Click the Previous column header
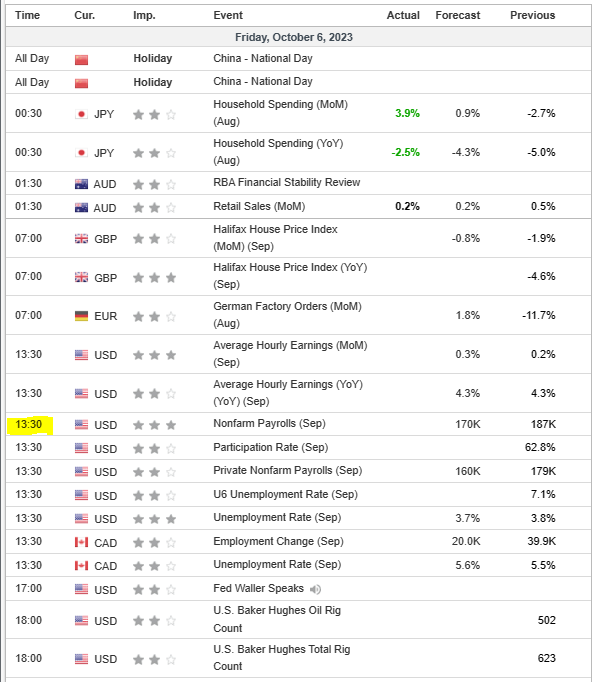This screenshot has width=598, height=682. tap(532, 15)
